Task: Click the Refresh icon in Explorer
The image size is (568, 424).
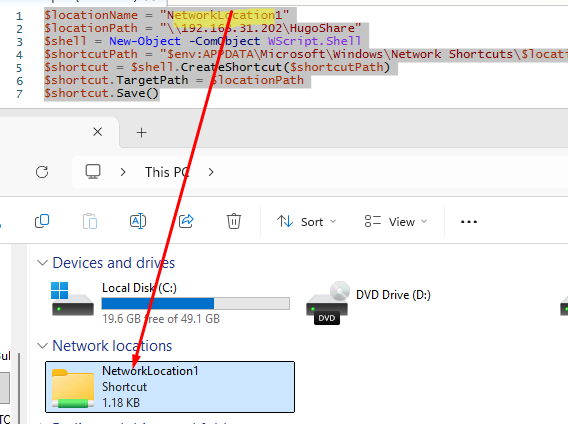Action: pyautogui.click(x=42, y=172)
